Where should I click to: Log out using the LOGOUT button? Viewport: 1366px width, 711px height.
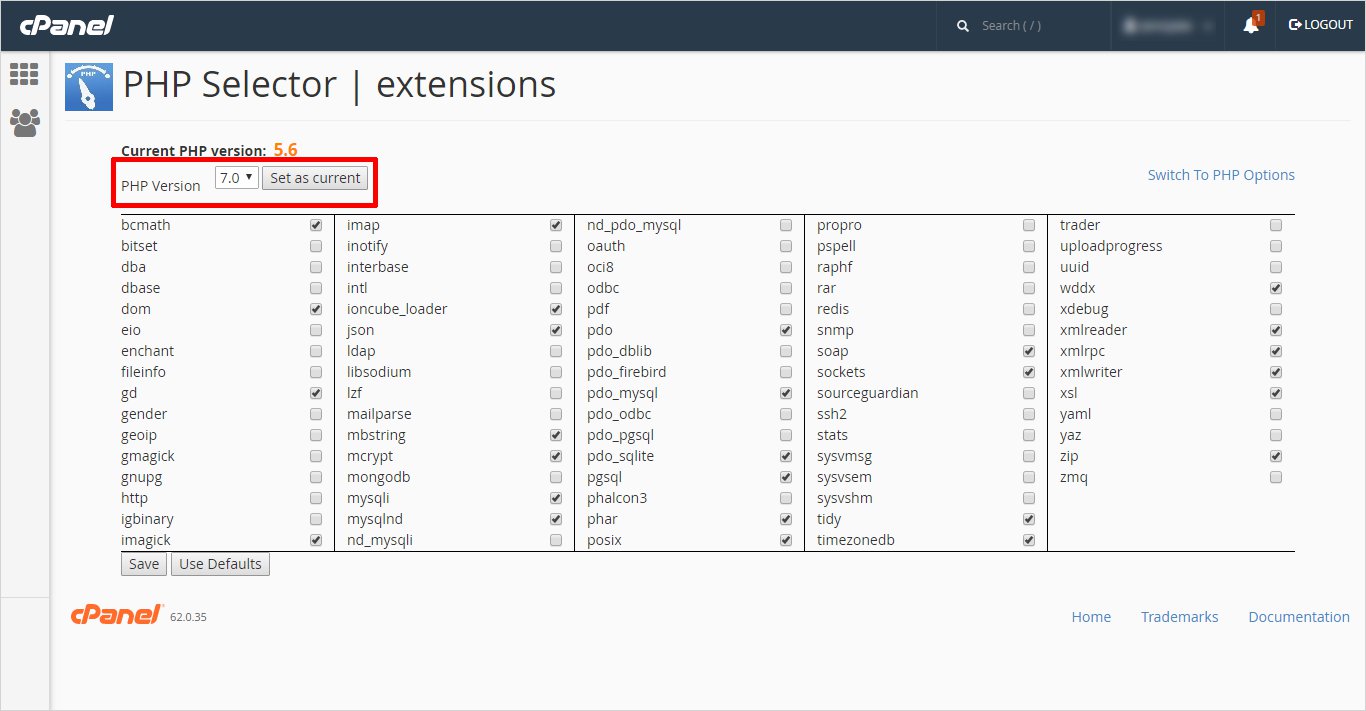[x=1320, y=25]
